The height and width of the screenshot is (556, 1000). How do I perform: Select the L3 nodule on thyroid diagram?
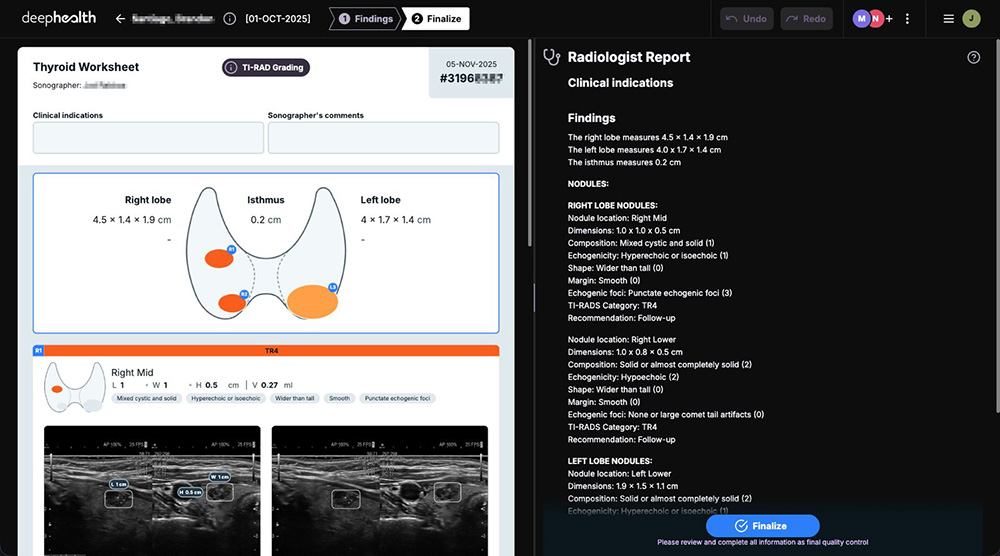(312, 302)
